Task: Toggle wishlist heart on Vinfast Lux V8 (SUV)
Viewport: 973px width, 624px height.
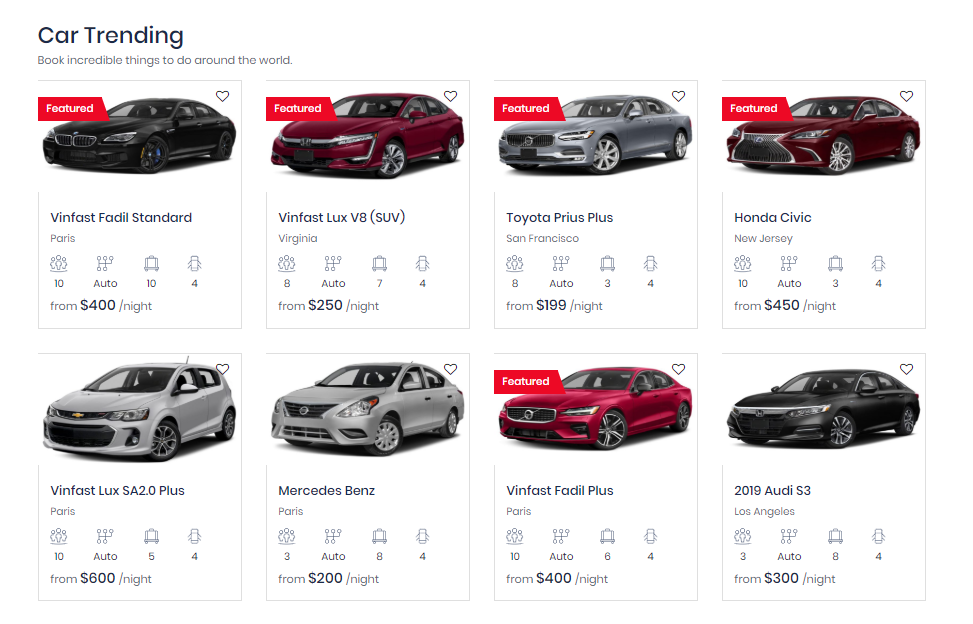Action: pos(450,97)
